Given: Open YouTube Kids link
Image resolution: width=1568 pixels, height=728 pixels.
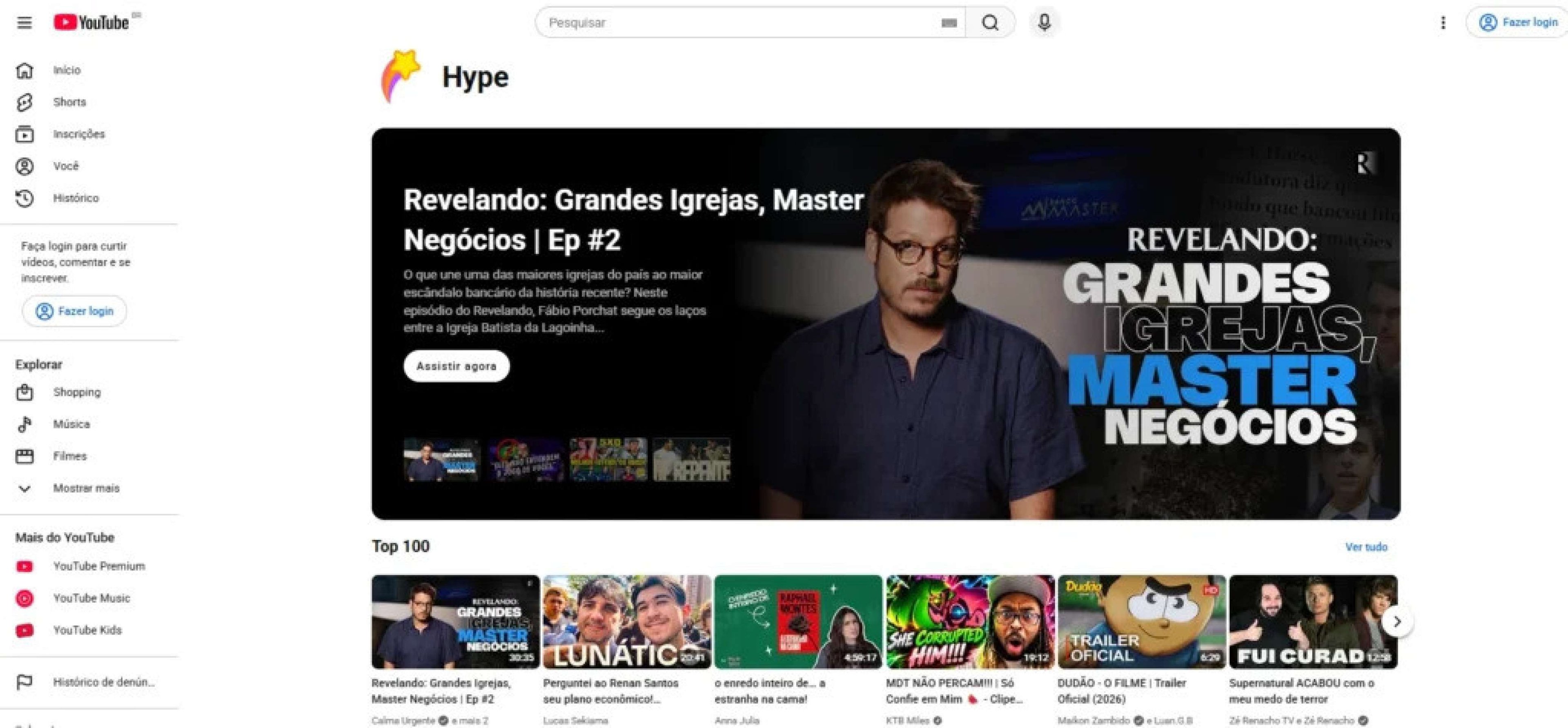Looking at the screenshot, I should coord(89,630).
